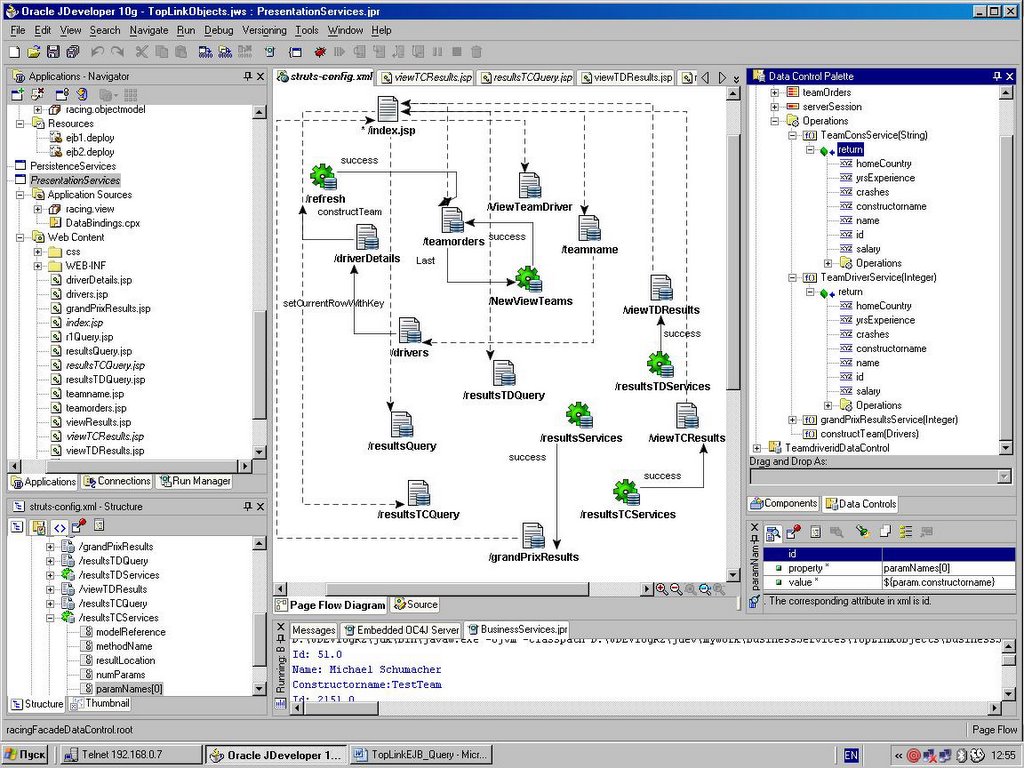Click the flashlight icon in property inspector toolbar
This screenshot has height=768, width=1024.
863,532
